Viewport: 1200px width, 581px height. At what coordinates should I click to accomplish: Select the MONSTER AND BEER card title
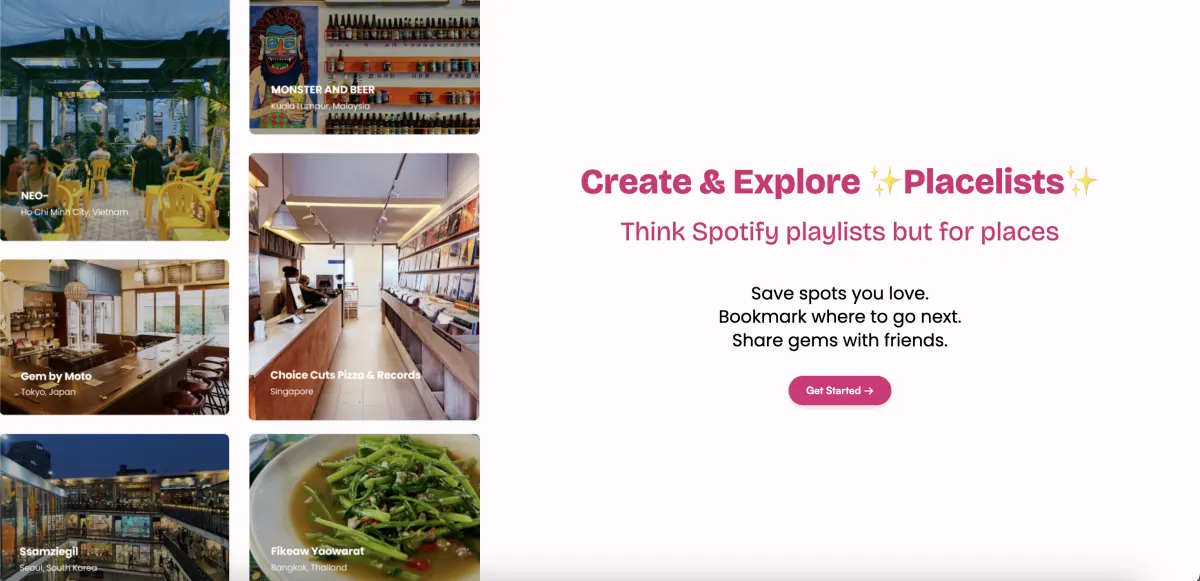323,90
